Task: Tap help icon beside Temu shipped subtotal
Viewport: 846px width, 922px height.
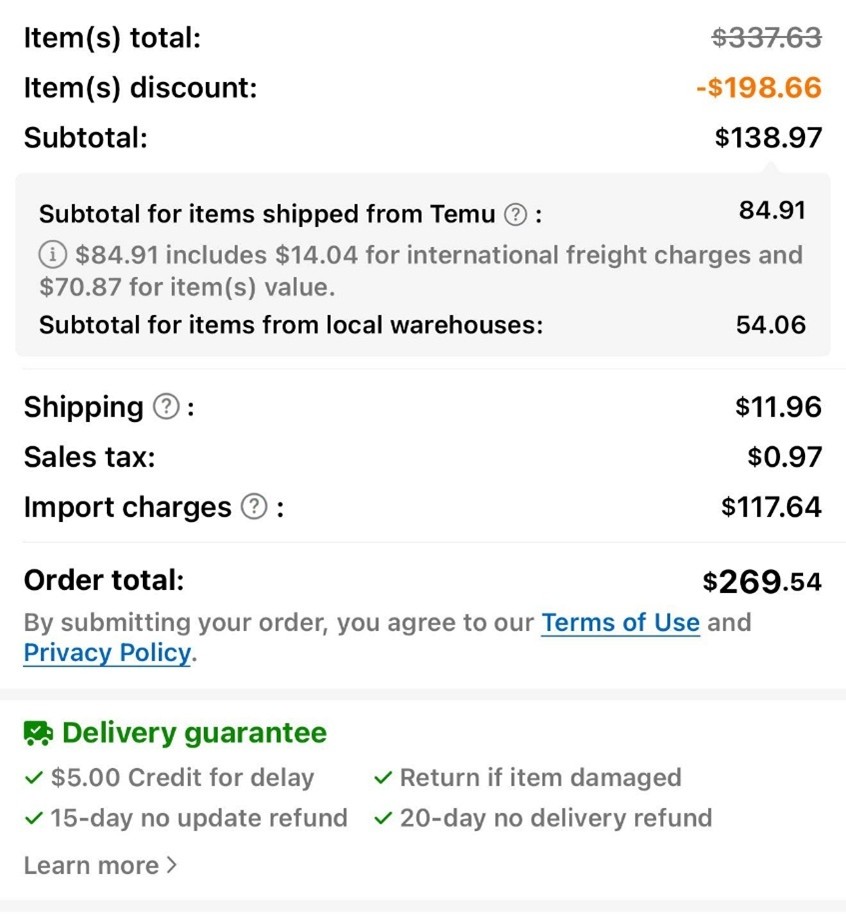Action: click(515, 214)
